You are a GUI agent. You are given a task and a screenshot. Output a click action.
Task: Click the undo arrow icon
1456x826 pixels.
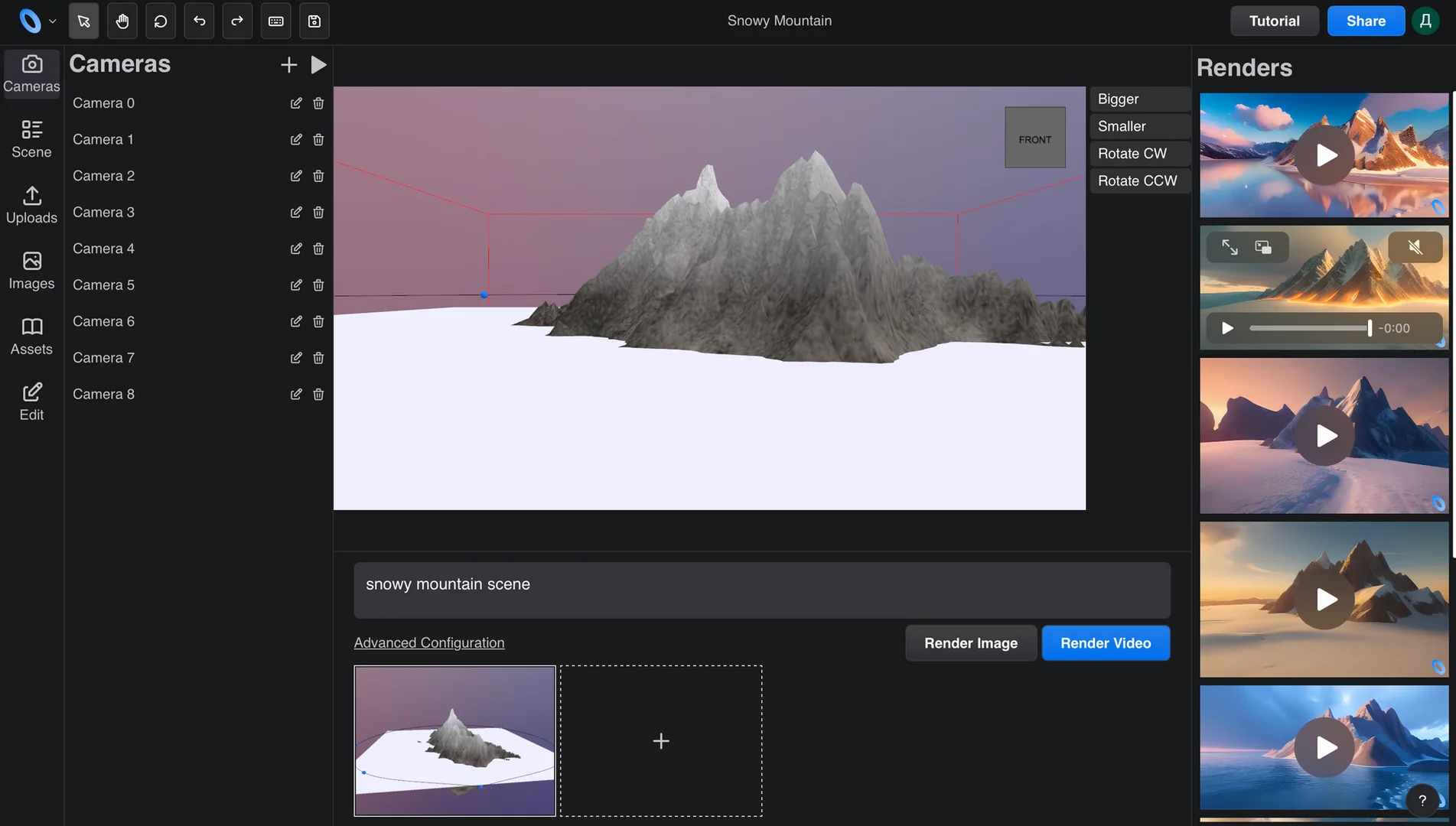pos(199,21)
